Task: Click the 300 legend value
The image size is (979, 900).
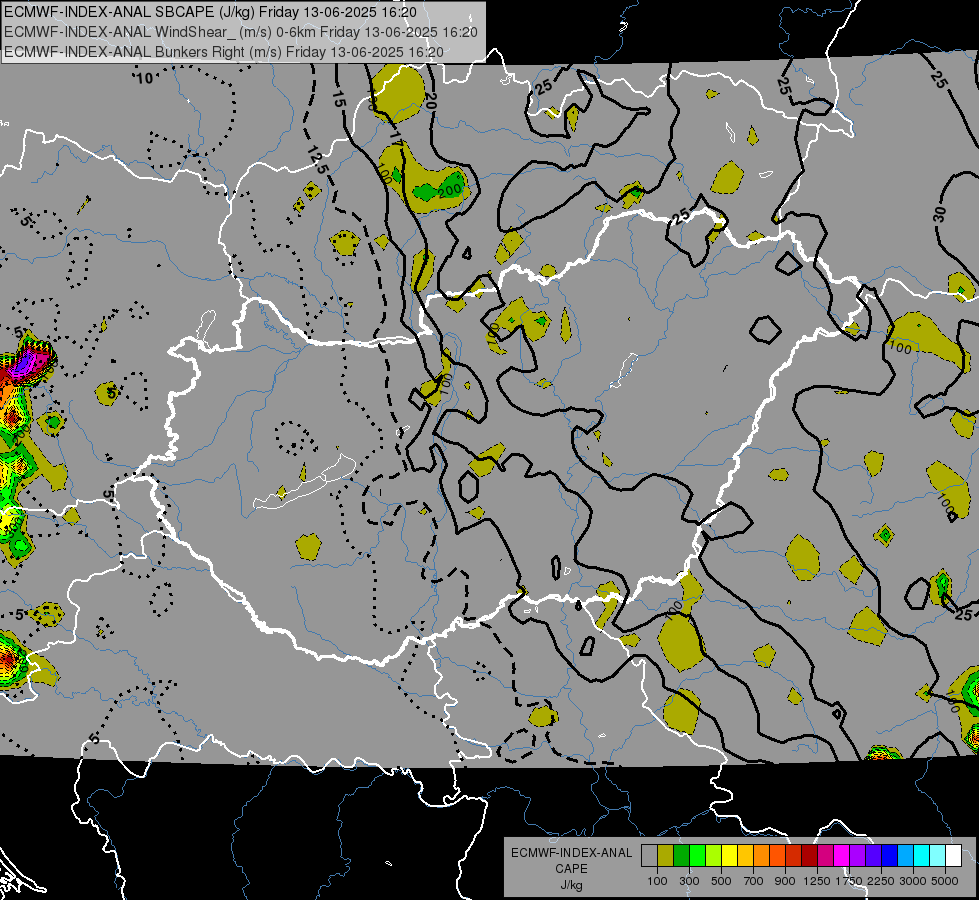Action: 689,881
